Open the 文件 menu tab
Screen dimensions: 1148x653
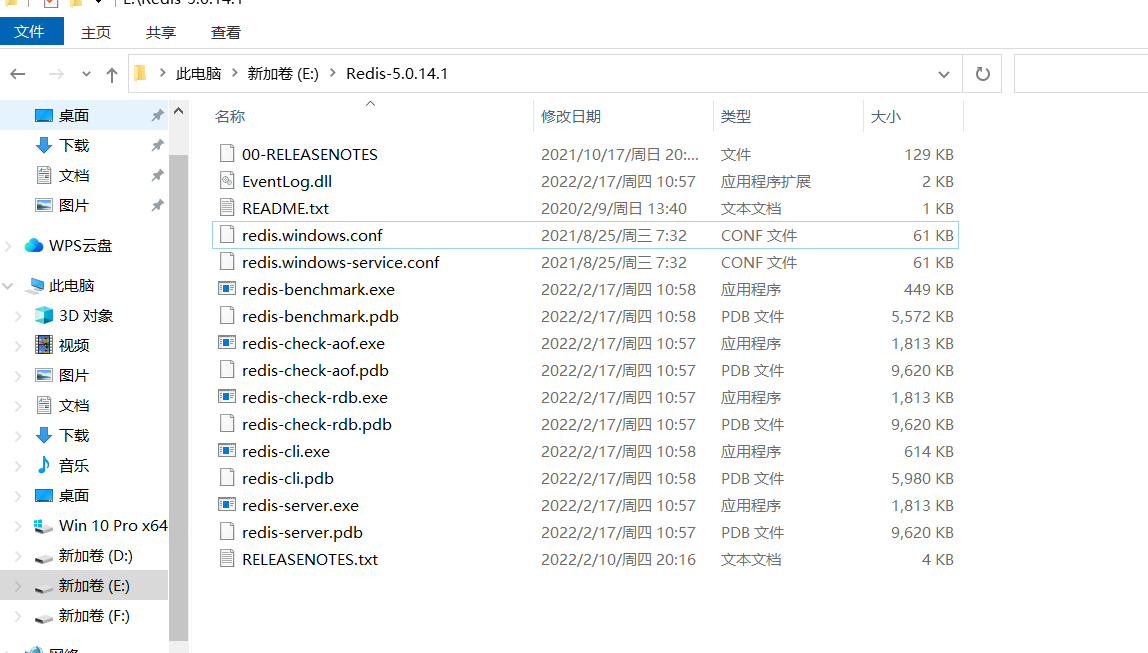tap(29, 32)
